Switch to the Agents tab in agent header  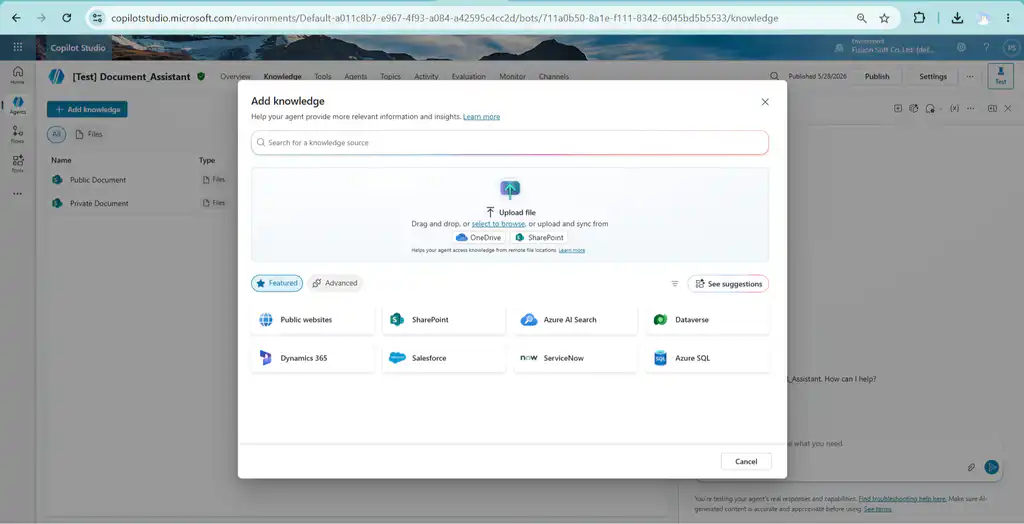pos(355,76)
